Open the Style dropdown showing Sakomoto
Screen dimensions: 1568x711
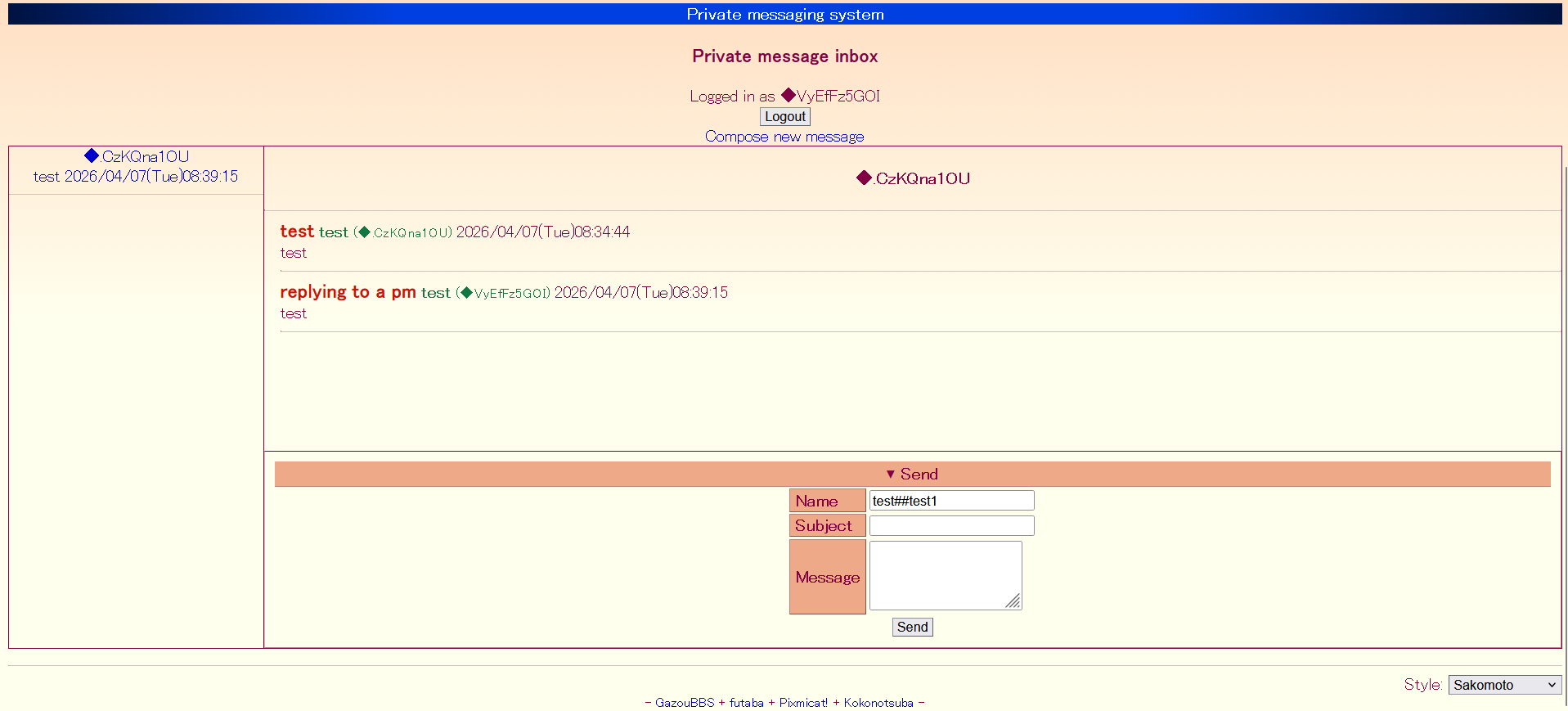tap(1503, 685)
